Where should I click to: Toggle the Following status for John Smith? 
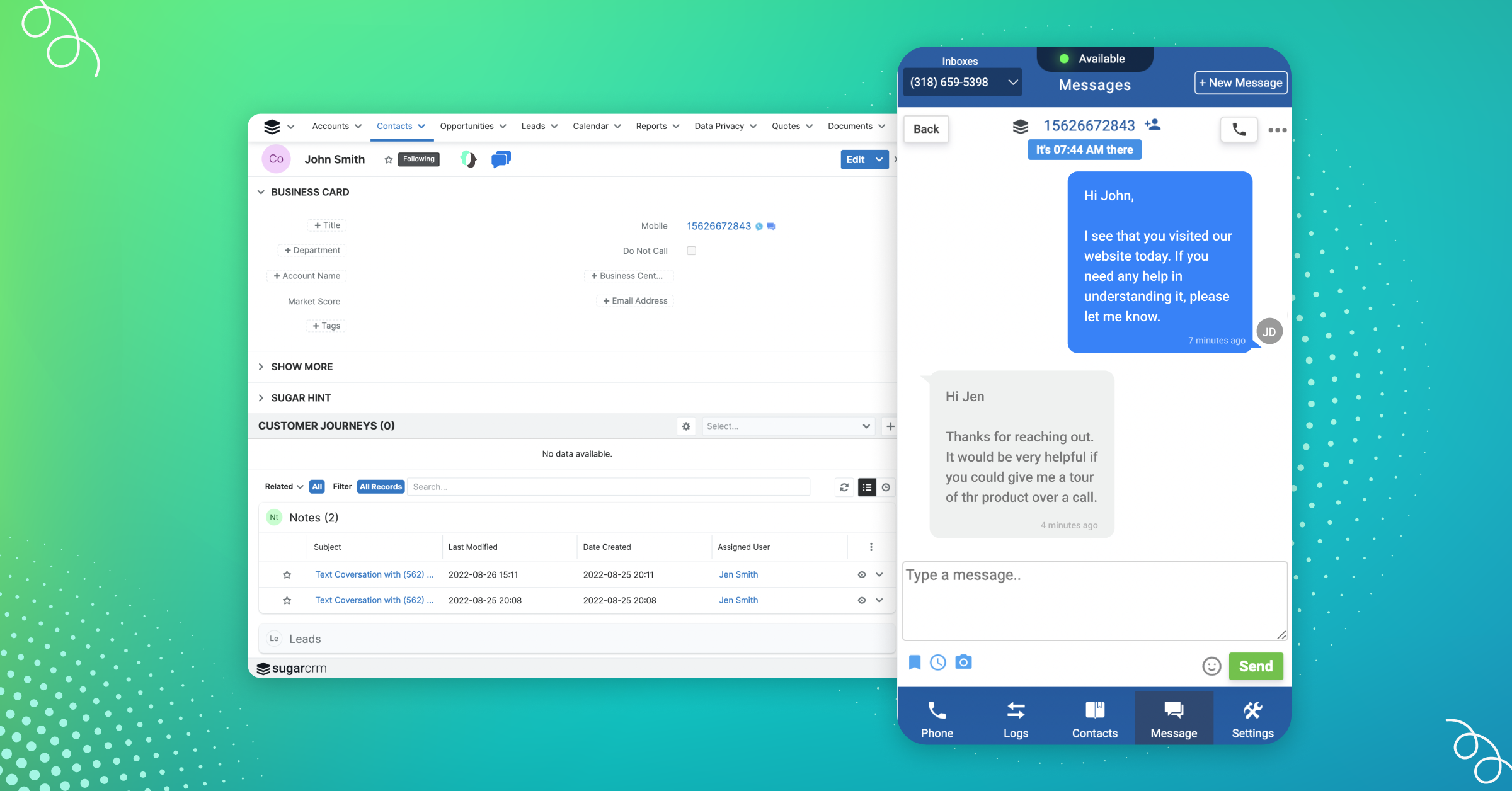tap(416, 159)
